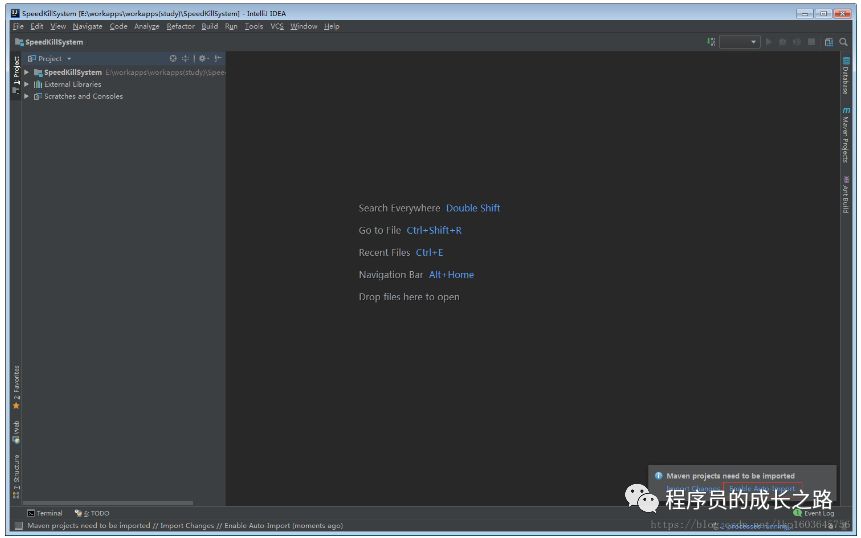861x538 pixels.
Task: Click Maven projects need to be imported title
Action: (730, 476)
